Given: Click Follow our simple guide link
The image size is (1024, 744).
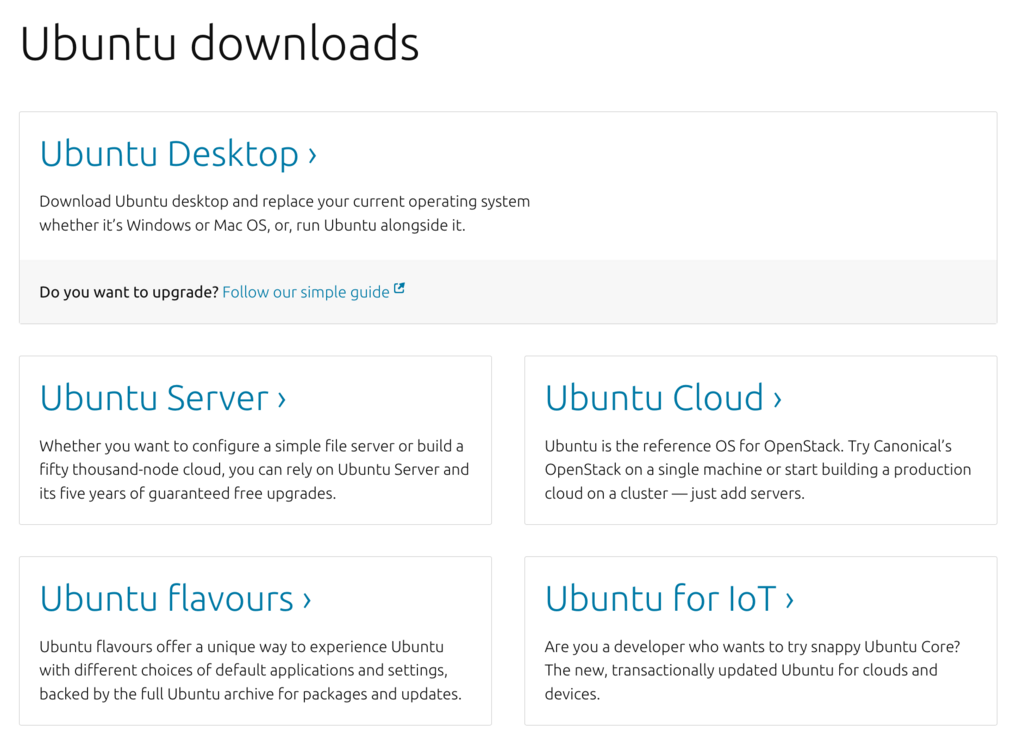Looking at the screenshot, I should [x=306, y=292].
